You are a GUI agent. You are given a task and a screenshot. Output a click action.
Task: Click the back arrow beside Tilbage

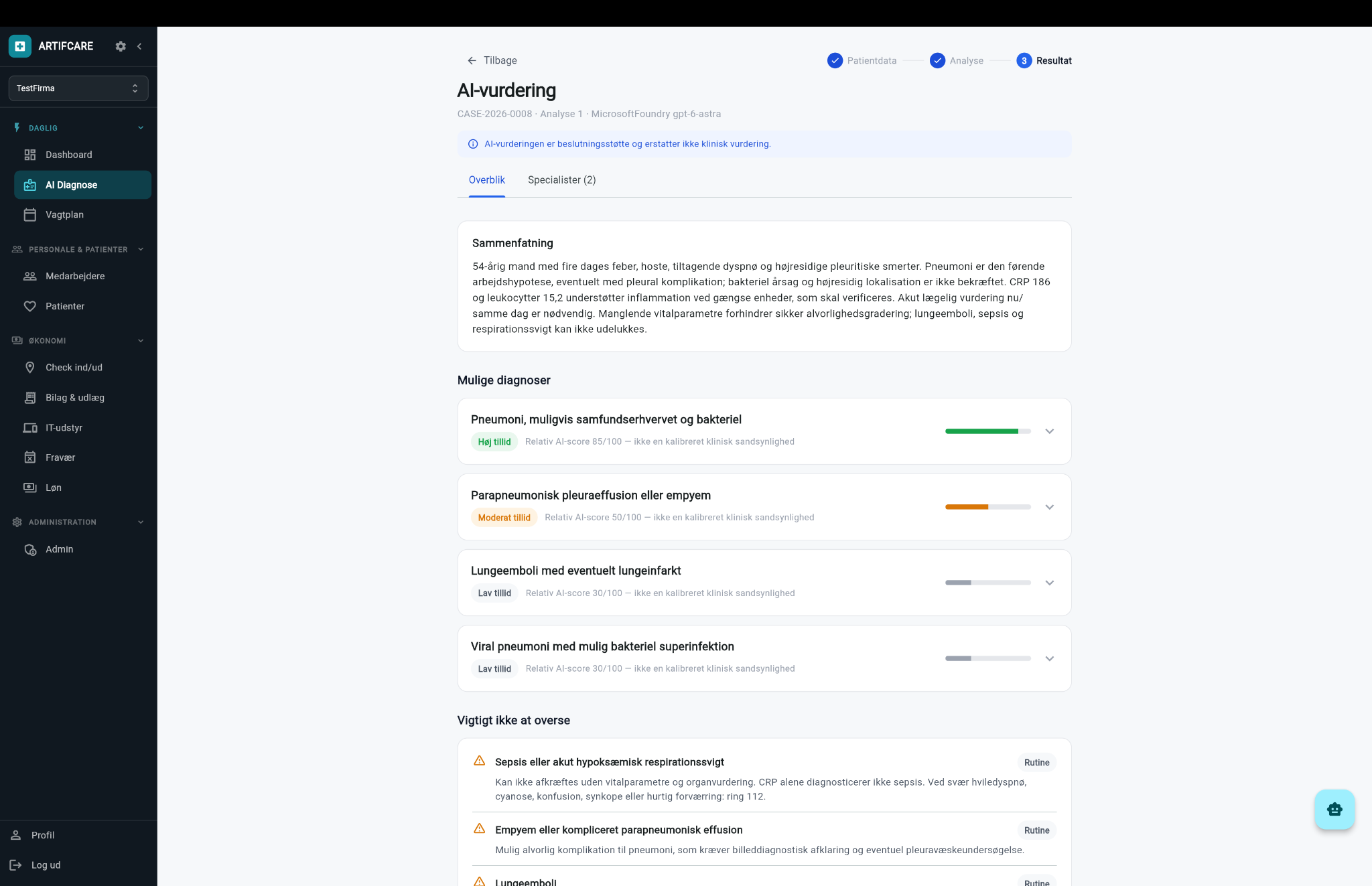click(x=472, y=60)
